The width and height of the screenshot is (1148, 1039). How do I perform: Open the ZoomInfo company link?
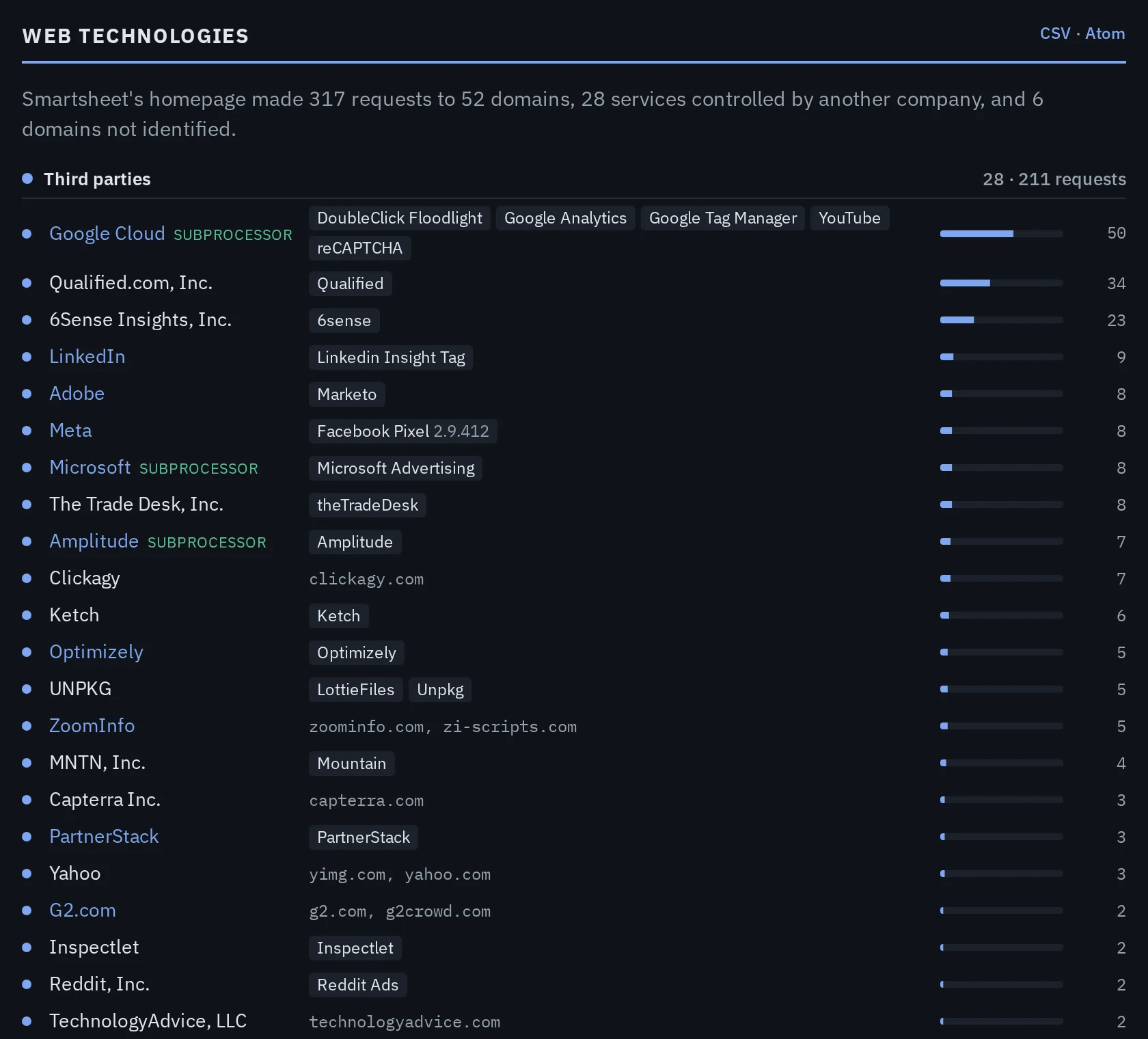[x=92, y=726]
